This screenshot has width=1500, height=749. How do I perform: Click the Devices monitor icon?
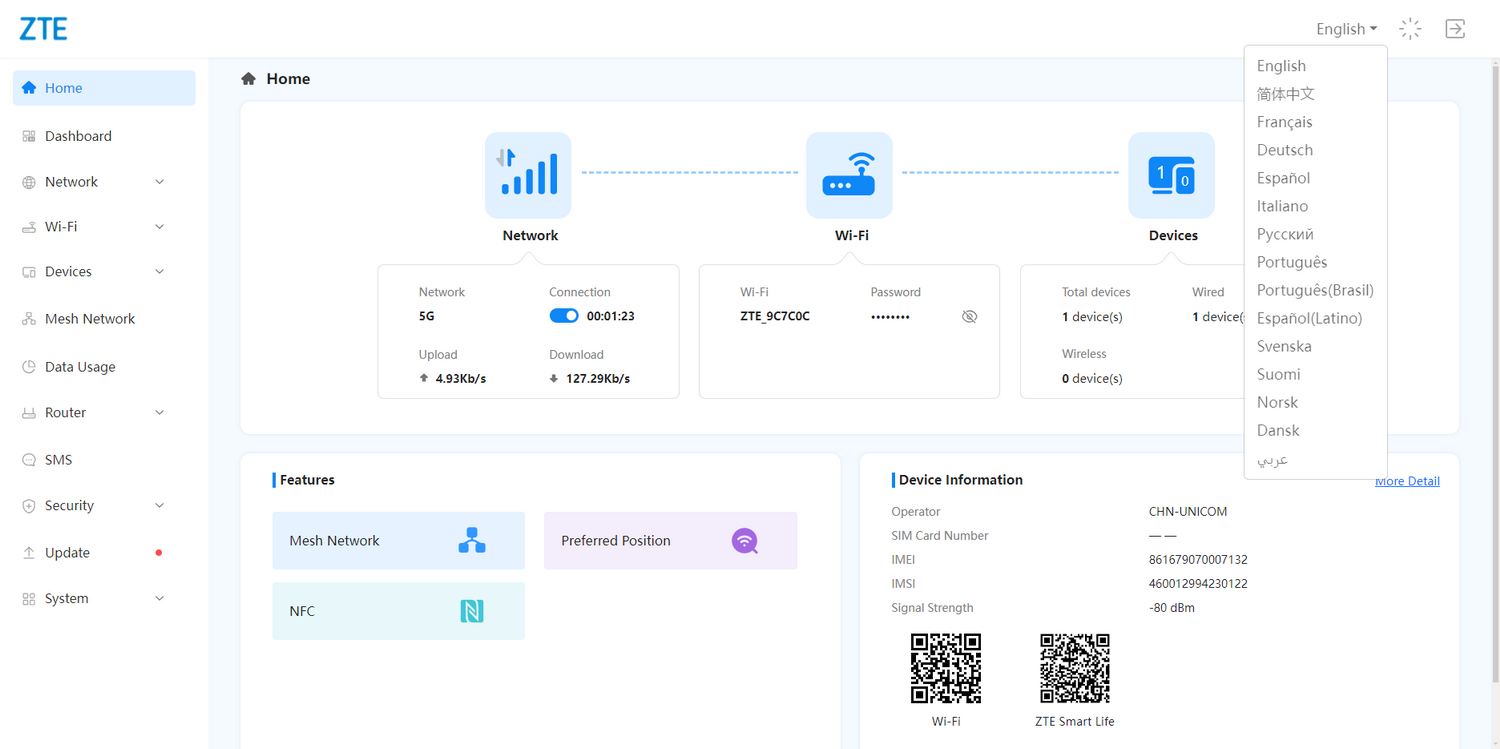[x=1171, y=175]
